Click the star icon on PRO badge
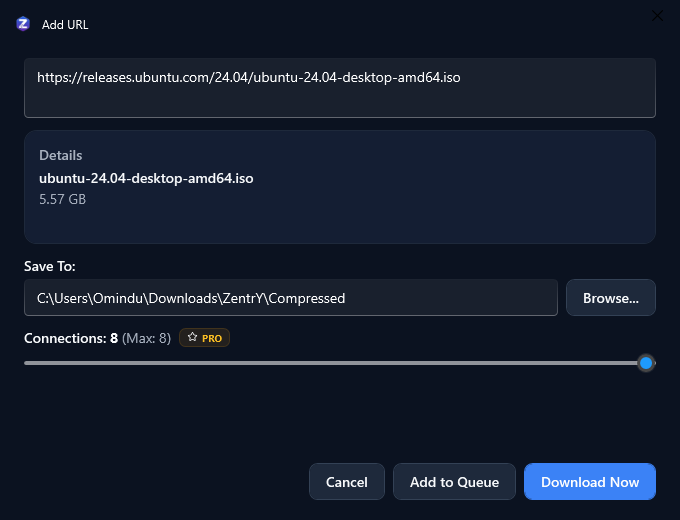This screenshot has height=520, width=680. click(x=193, y=337)
